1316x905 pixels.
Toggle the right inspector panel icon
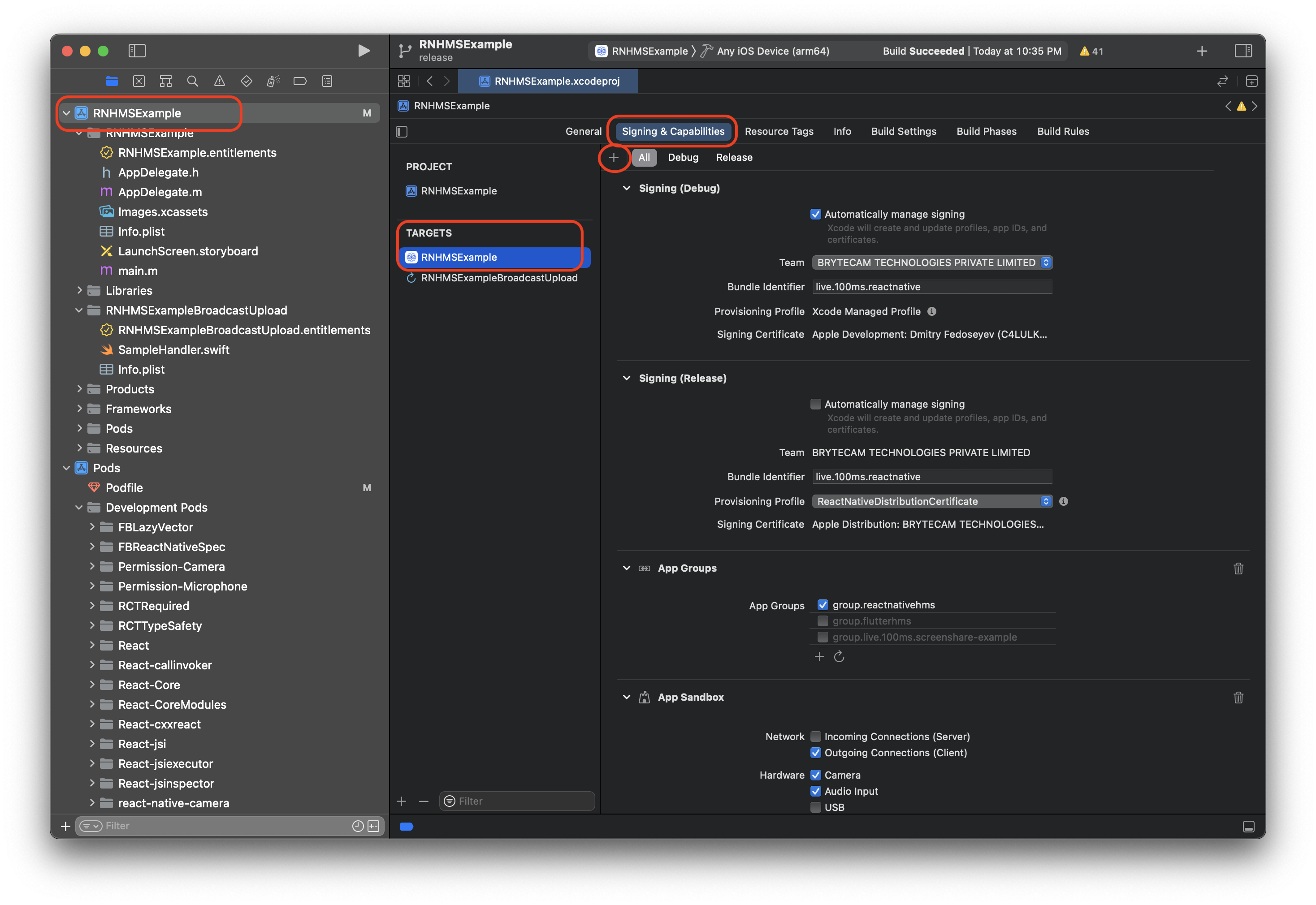coord(1243,51)
